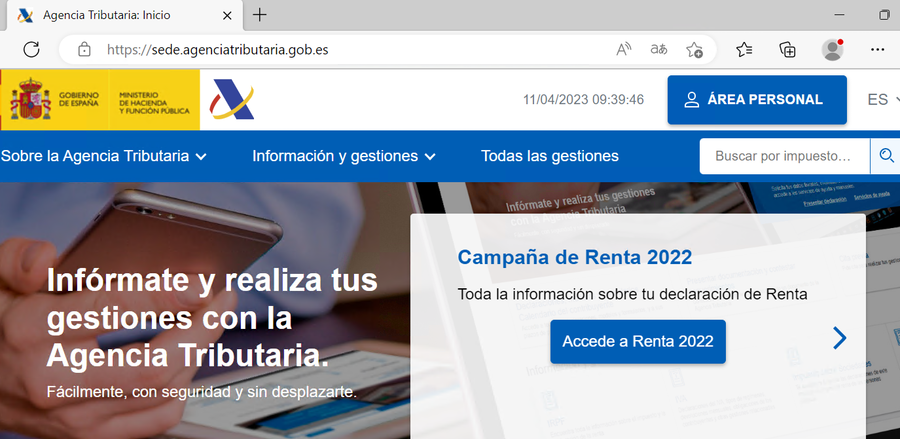Open the browser settings three-dot menu
The width and height of the screenshot is (900, 439).
[x=878, y=49]
